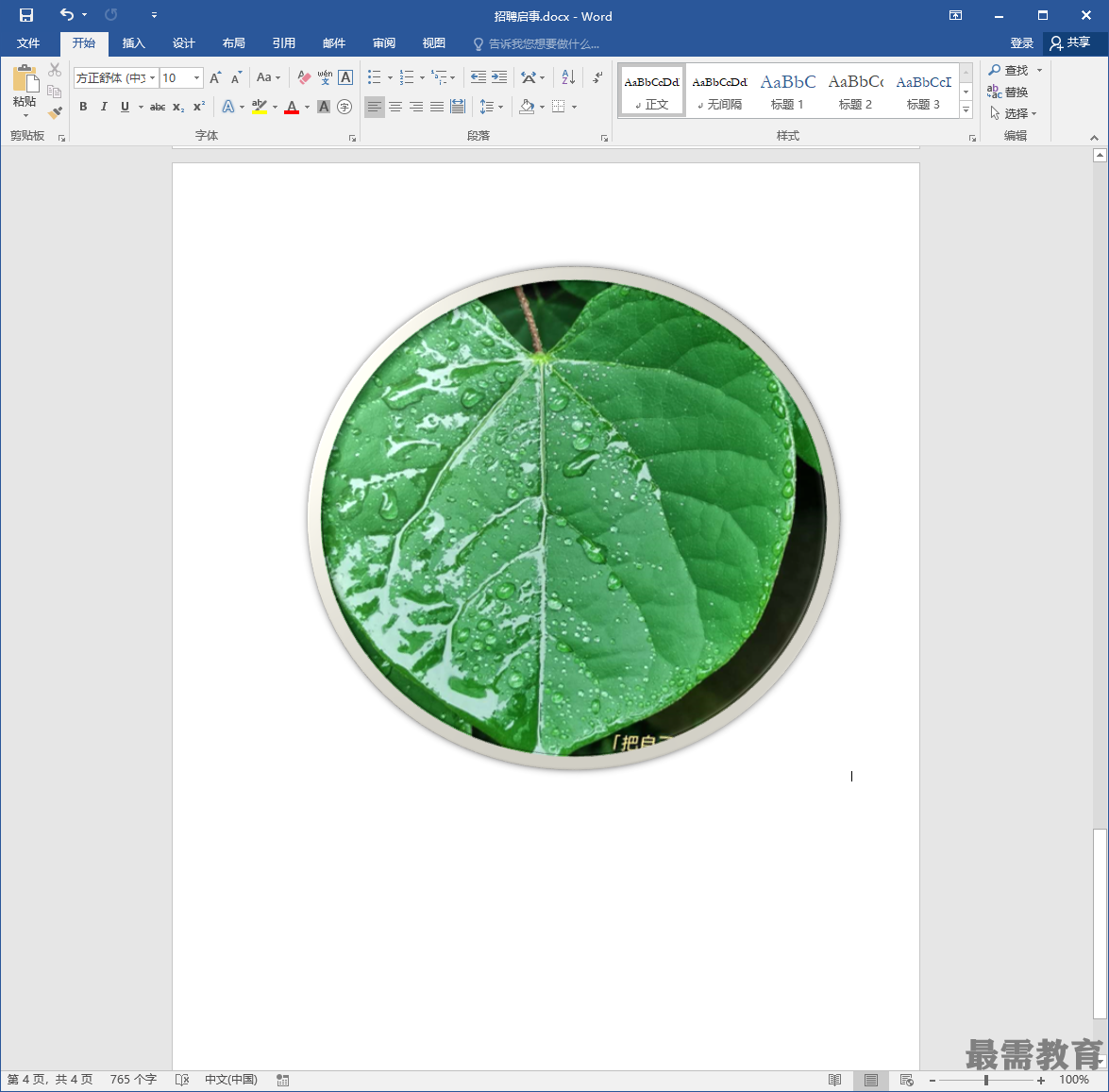Shrink font size icon

236,77
